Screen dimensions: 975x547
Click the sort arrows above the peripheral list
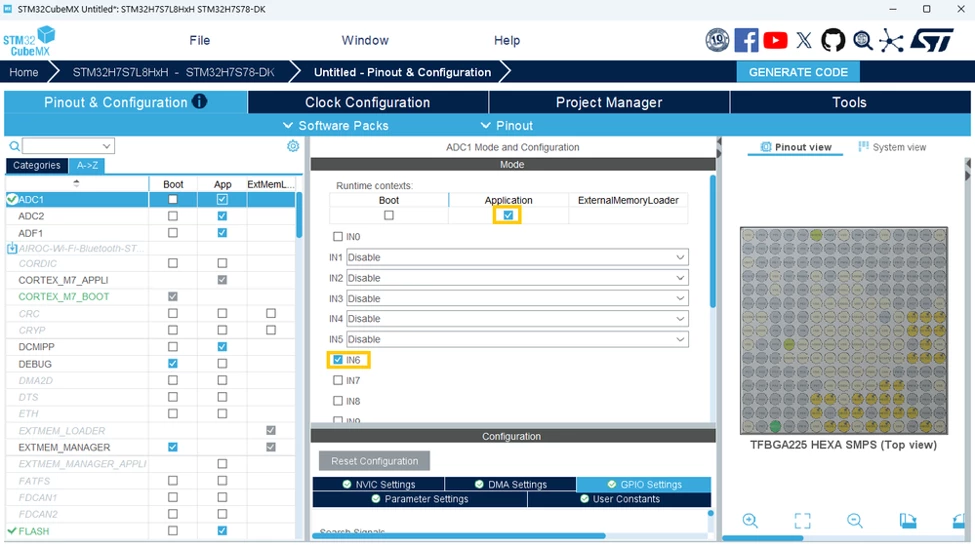76,183
